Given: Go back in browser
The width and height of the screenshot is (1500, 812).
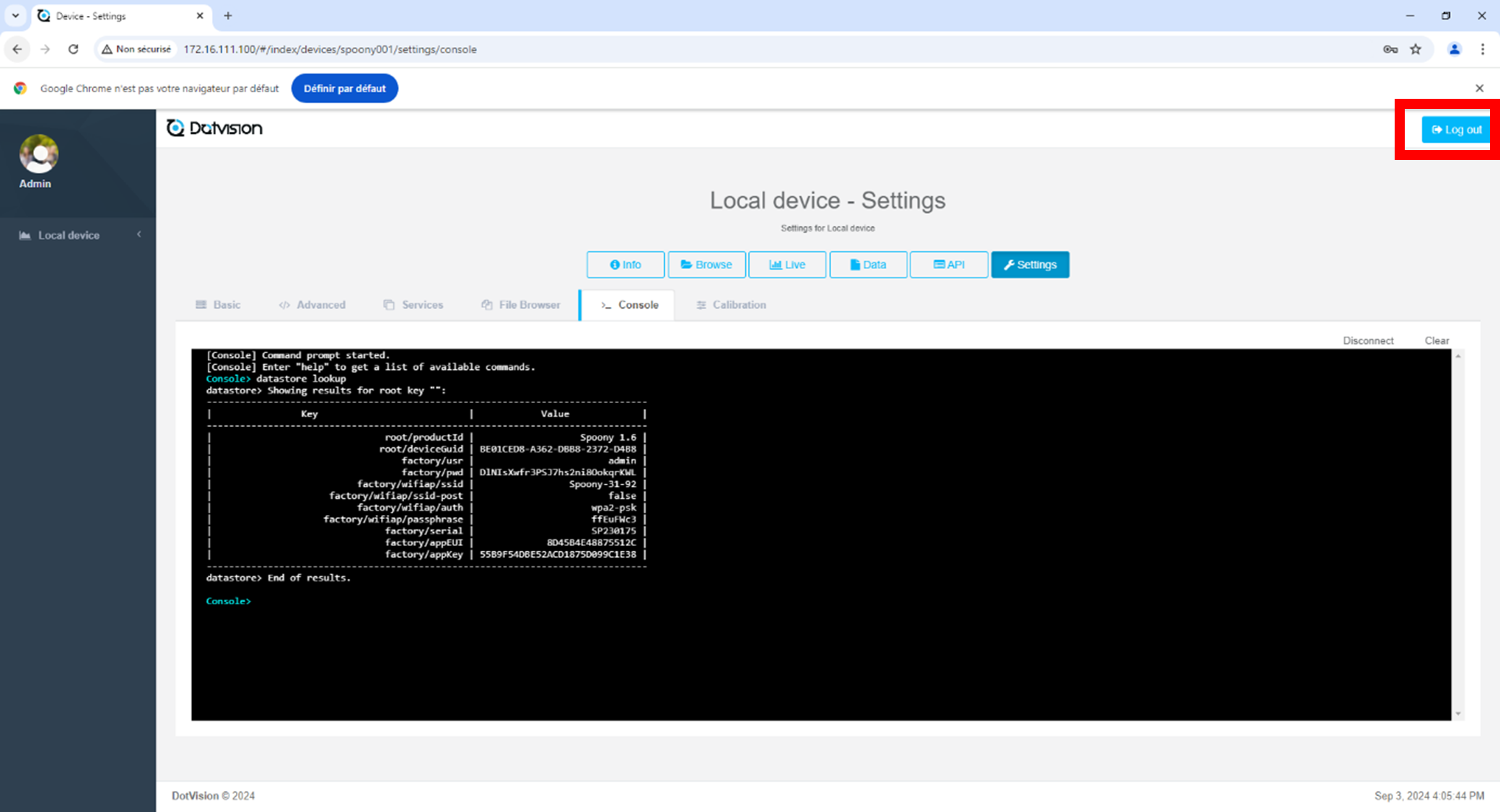Looking at the screenshot, I should click(x=17, y=49).
